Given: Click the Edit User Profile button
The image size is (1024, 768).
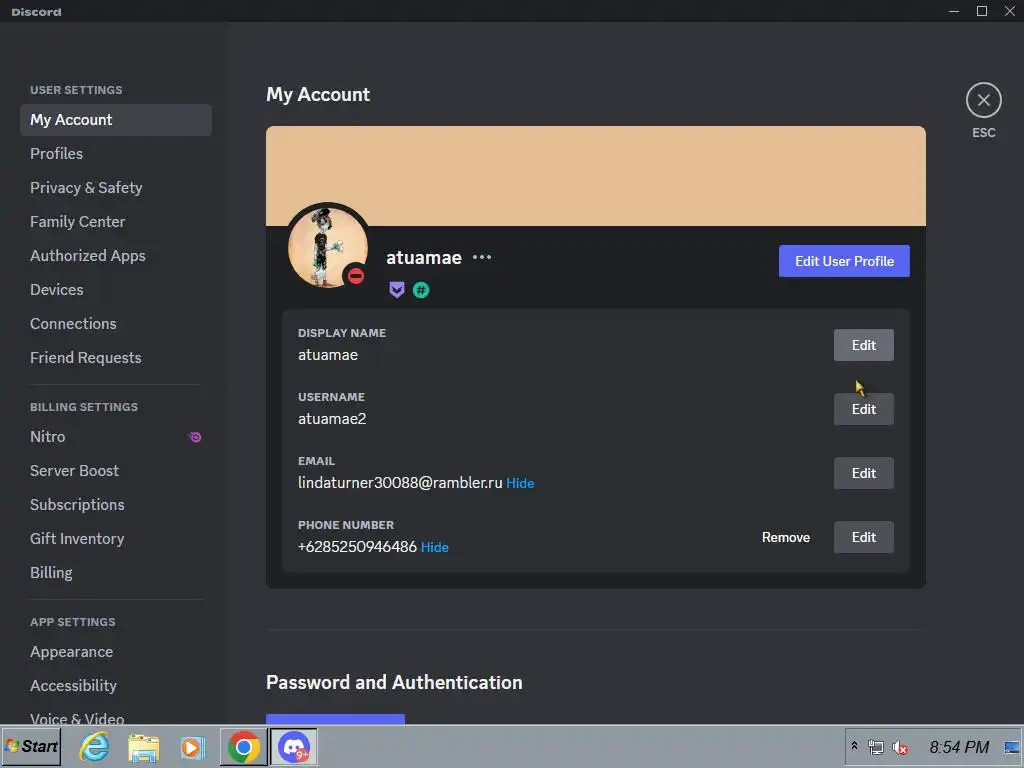Looking at the screenshot, I should pyautogui.click(x=844, y=261).
